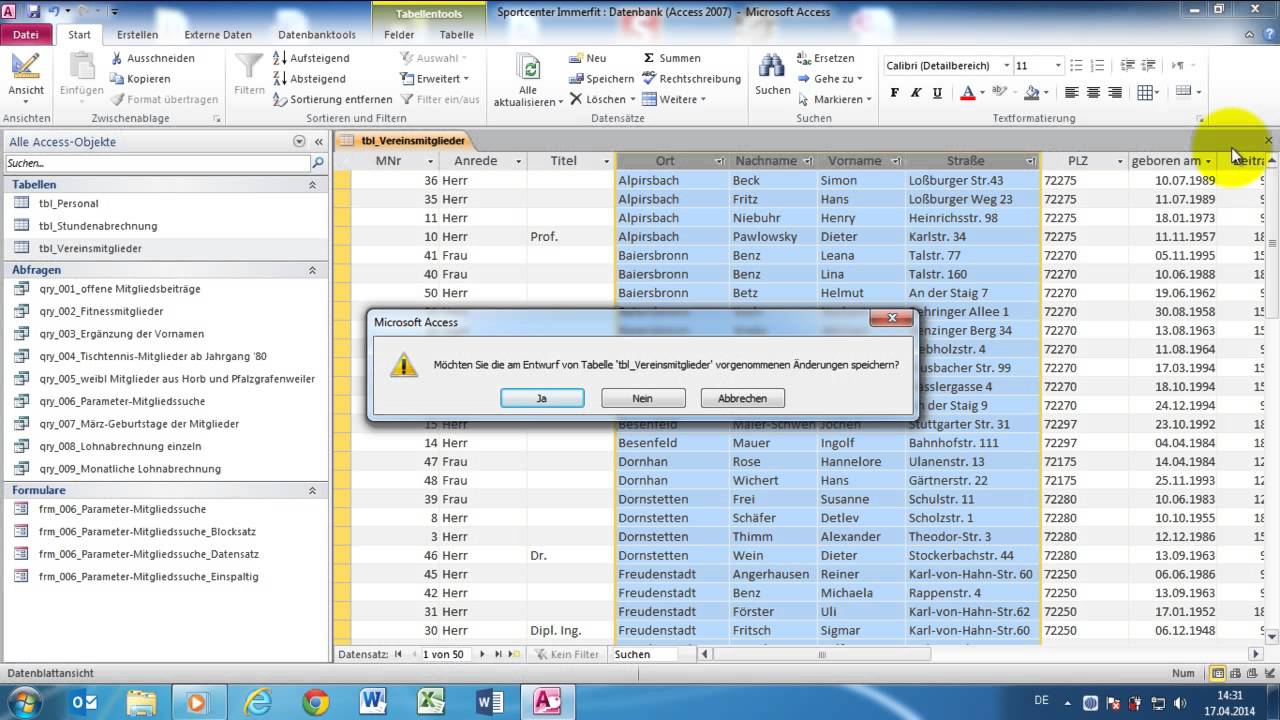Click Sortierung entfernen
This screenshot has height=720, width=1280.
333,99
